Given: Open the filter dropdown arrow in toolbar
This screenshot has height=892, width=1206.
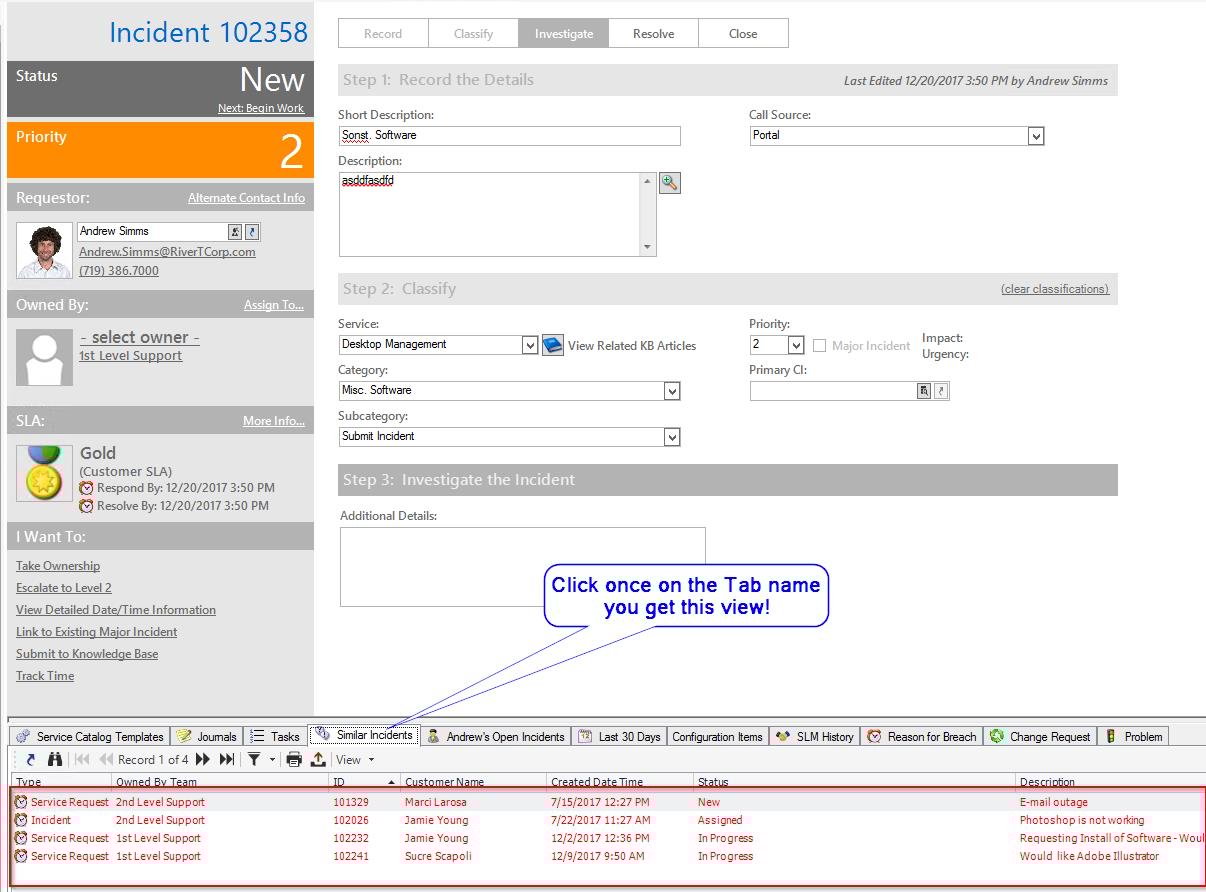Looking at the screenshot, I should click(272, 760).
